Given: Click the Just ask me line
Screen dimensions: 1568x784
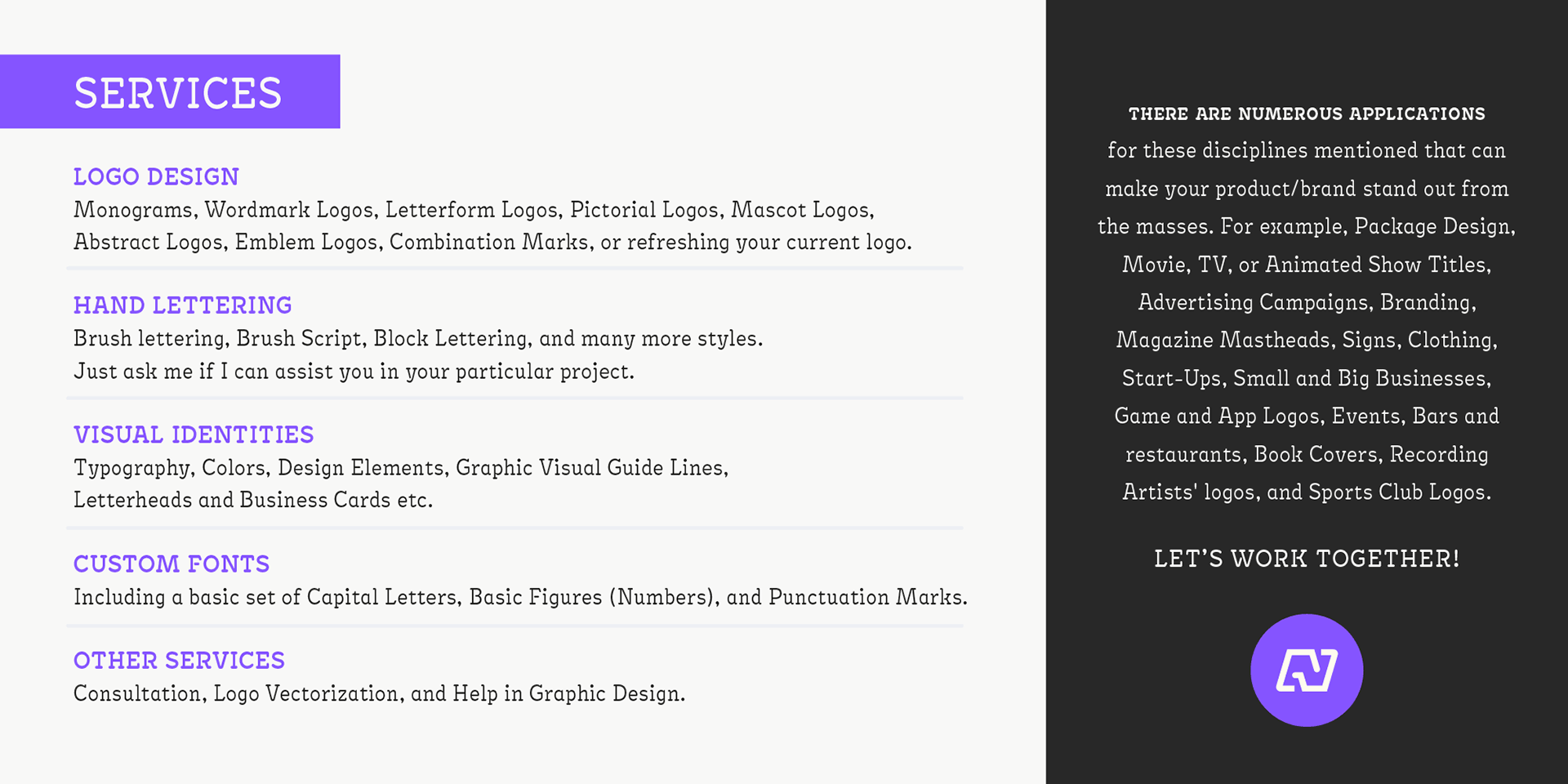Looking at the screenshot, I should click(354, 372).
